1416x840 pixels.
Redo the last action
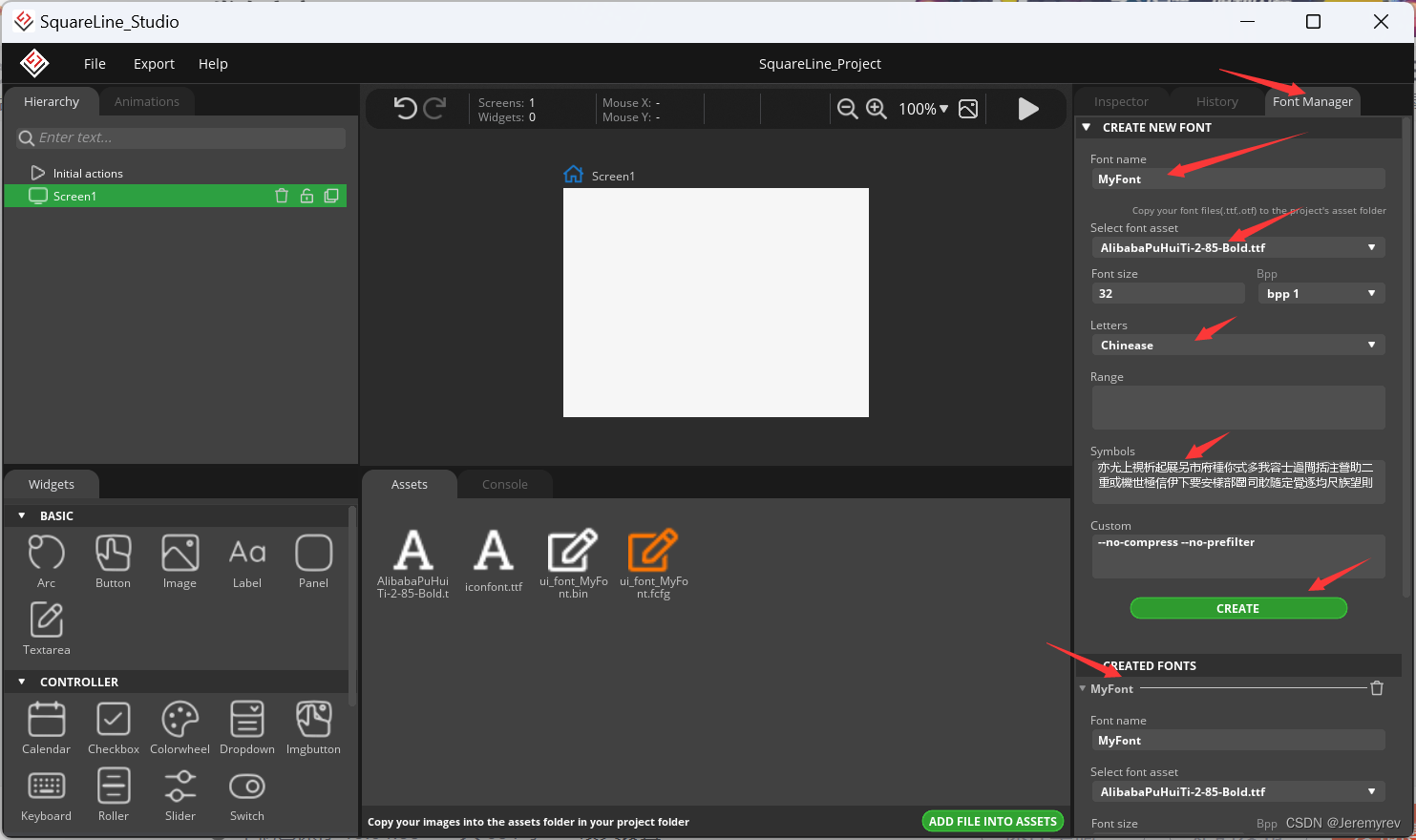(434, 109)
